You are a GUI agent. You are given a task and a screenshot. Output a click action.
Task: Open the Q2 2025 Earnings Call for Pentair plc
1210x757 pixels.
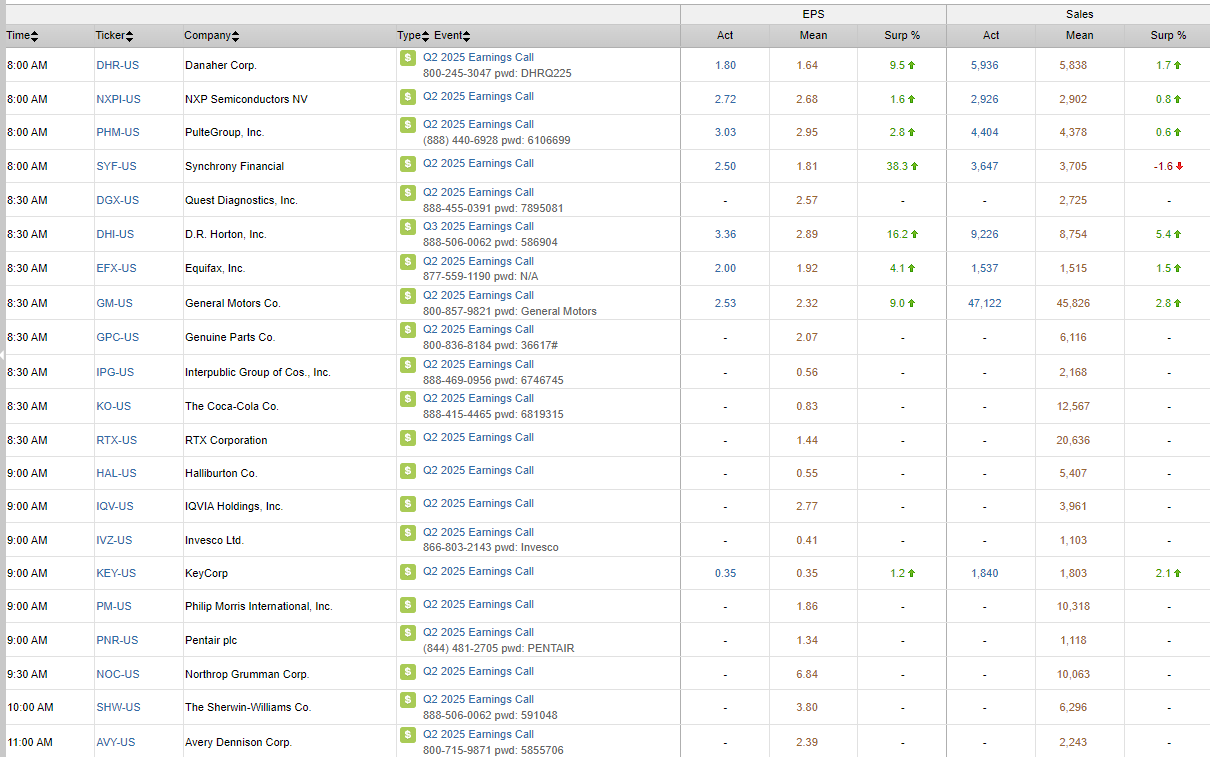tap(478, 632)
